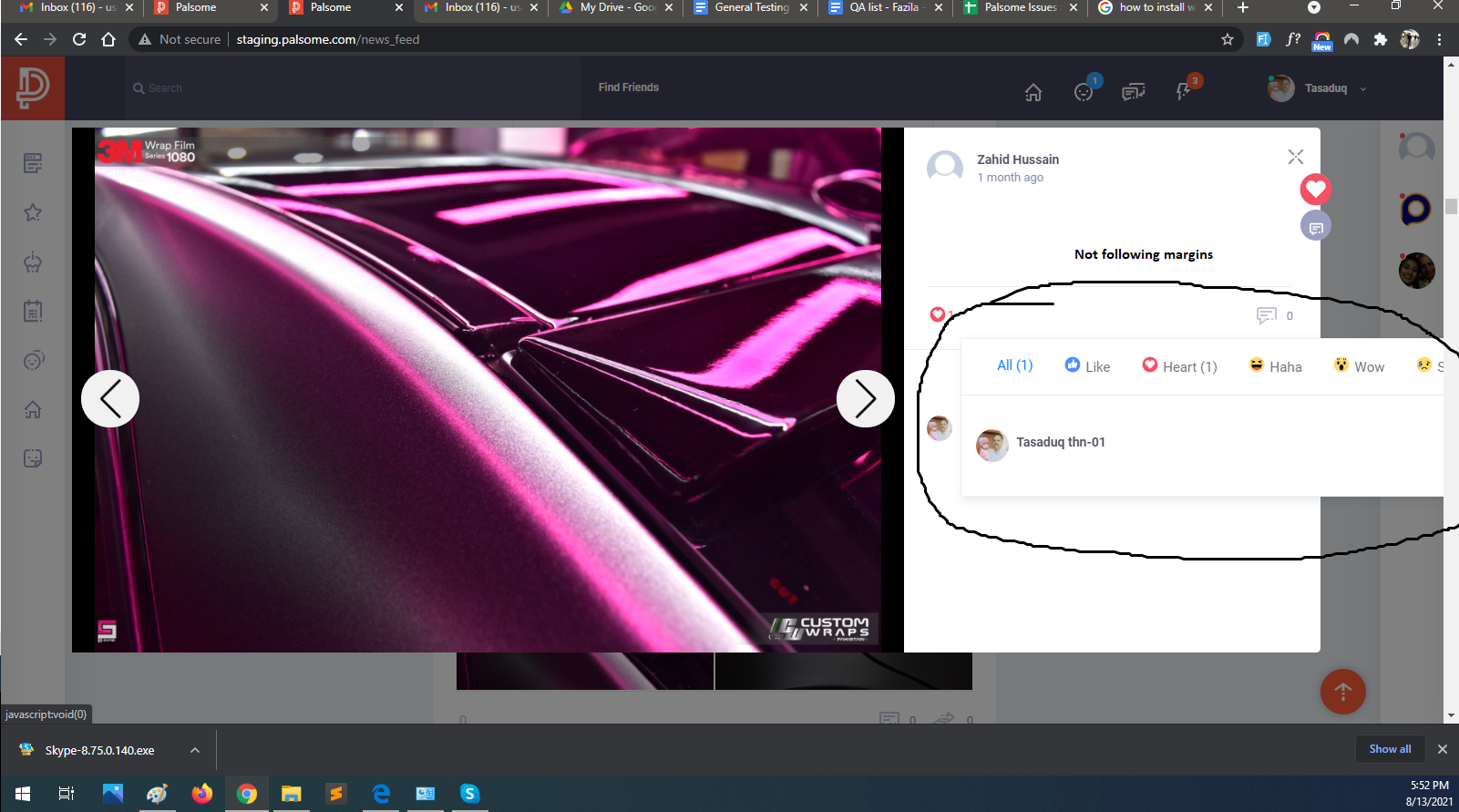Viewport: 1459px width, 812px height.
Task: Click the scroll-to-top red arrow button
Action: point(1343,692)
